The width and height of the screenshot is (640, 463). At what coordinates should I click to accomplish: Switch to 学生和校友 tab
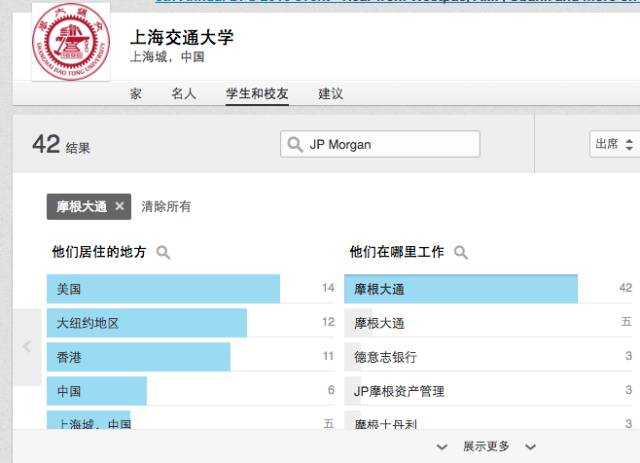point(257,94)
